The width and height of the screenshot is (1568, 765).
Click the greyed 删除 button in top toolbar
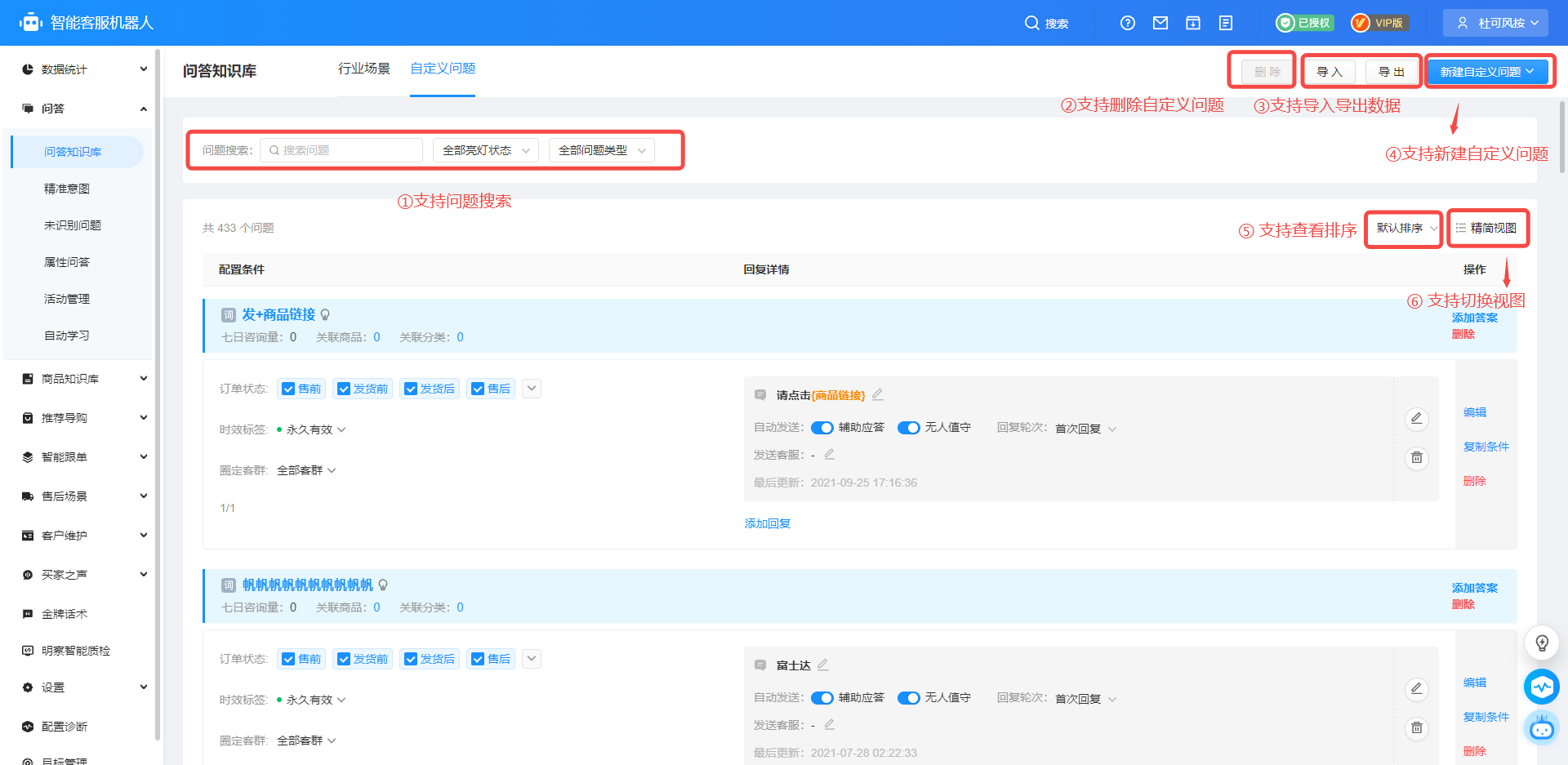(x=1267, y=72)
